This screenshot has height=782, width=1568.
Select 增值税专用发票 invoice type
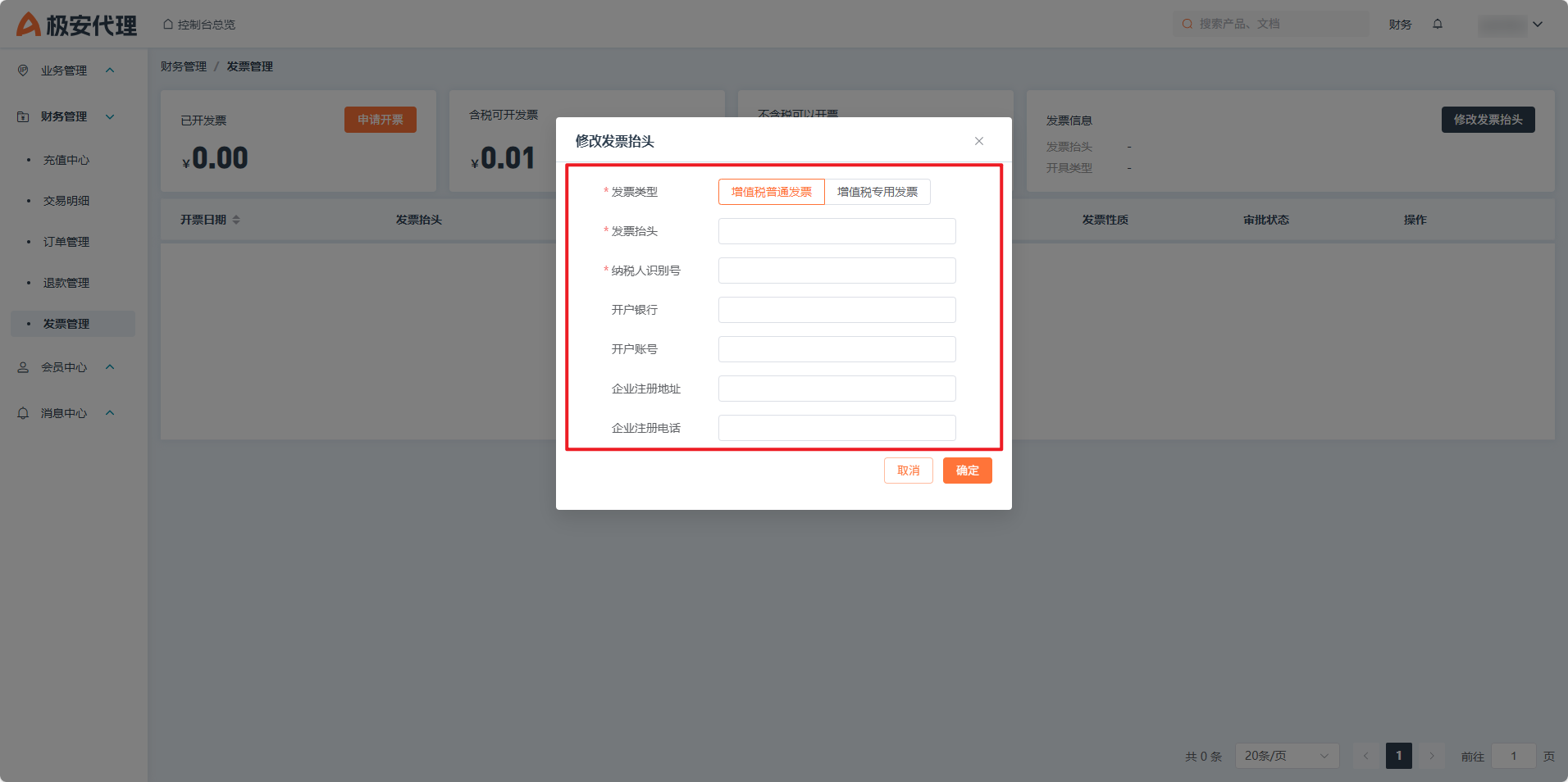[x=877, y=192]
